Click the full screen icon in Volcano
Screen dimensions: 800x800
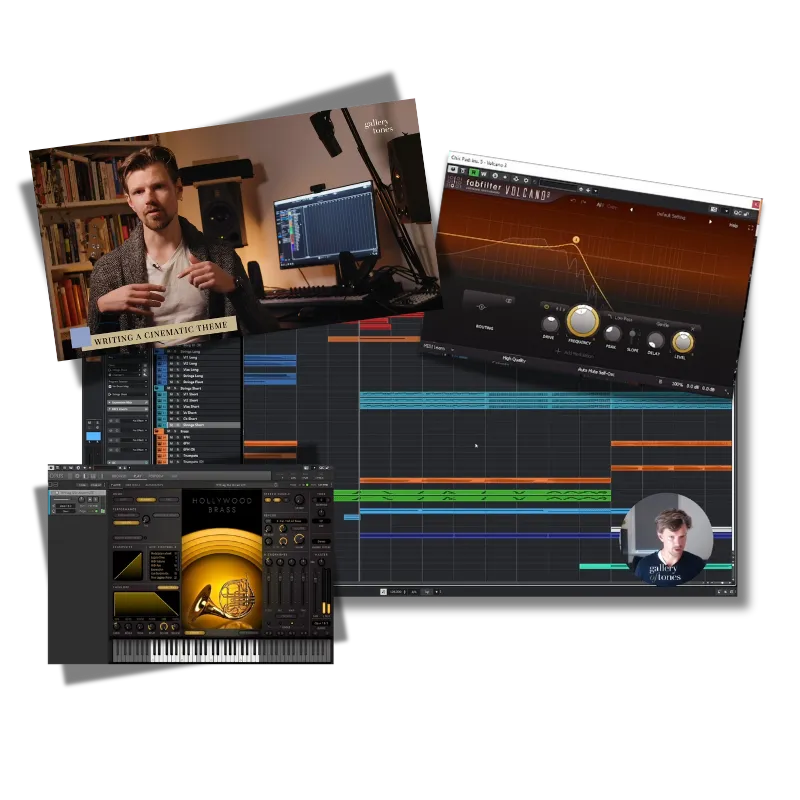tap(750, 228)
